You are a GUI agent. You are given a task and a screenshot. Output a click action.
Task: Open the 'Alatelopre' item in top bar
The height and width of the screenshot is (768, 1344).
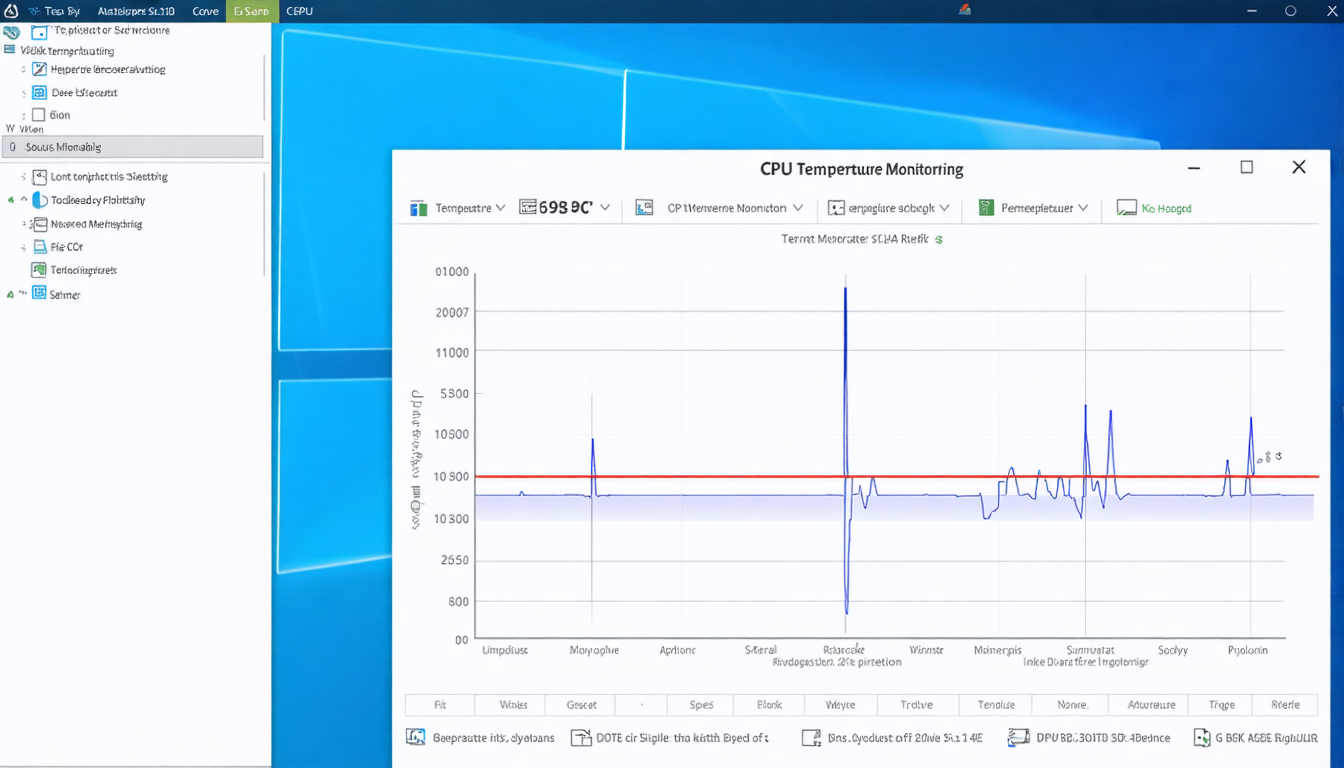point(136,11)
